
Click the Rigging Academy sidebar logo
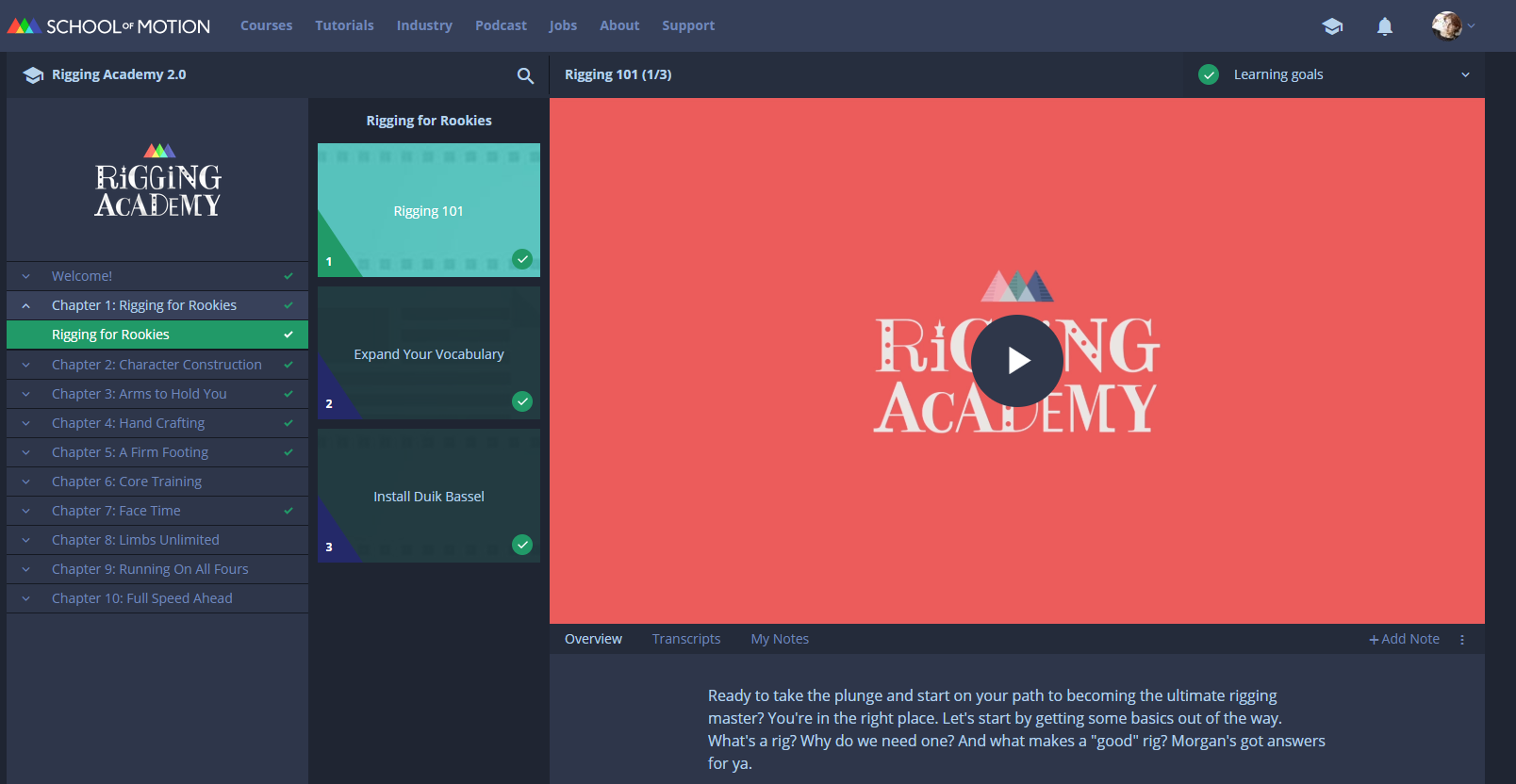[x=157, y=180]
